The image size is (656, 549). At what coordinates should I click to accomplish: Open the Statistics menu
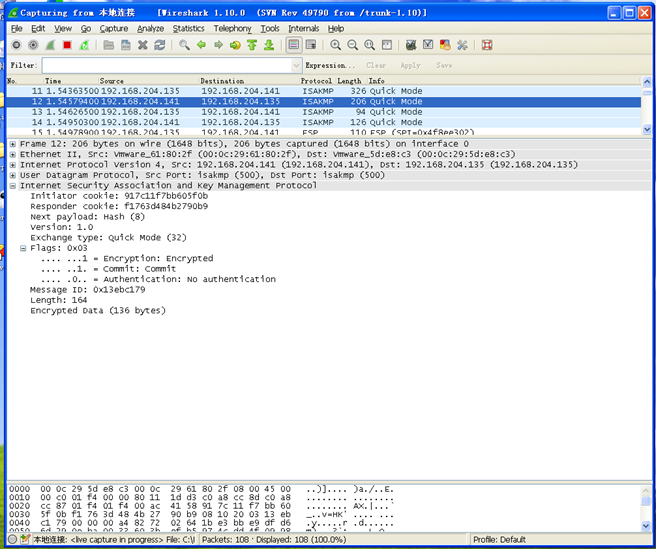188,29
